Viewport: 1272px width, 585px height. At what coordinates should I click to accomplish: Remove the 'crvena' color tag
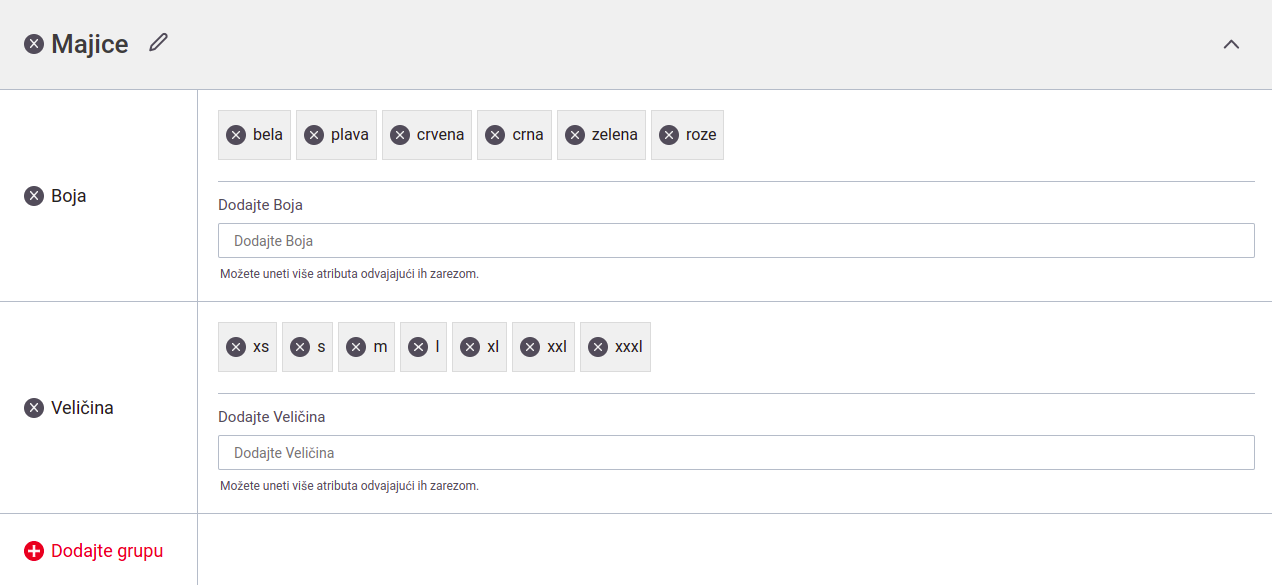pos(400,135)
